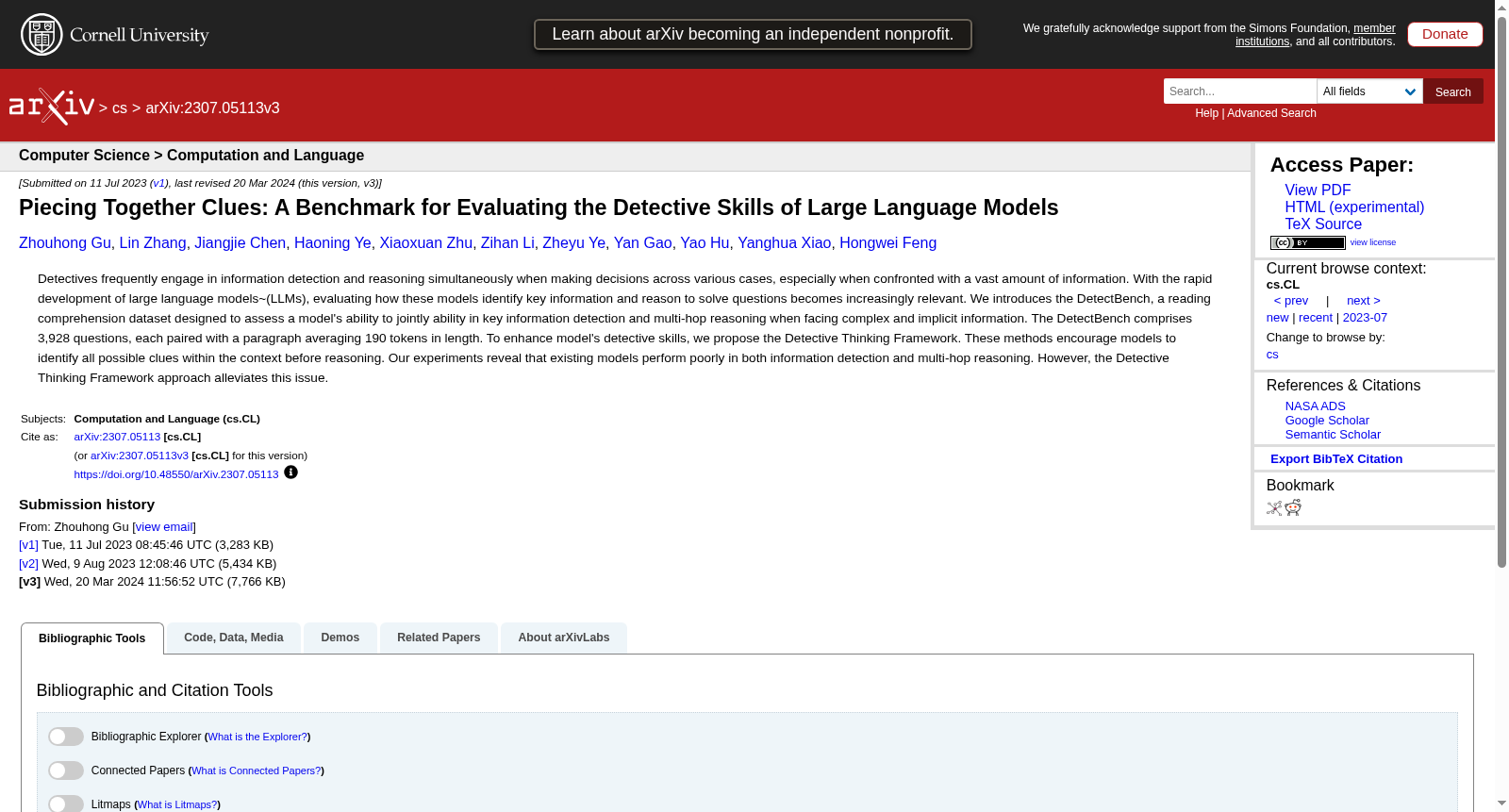Open author Yan Gao link

[643, 243]
